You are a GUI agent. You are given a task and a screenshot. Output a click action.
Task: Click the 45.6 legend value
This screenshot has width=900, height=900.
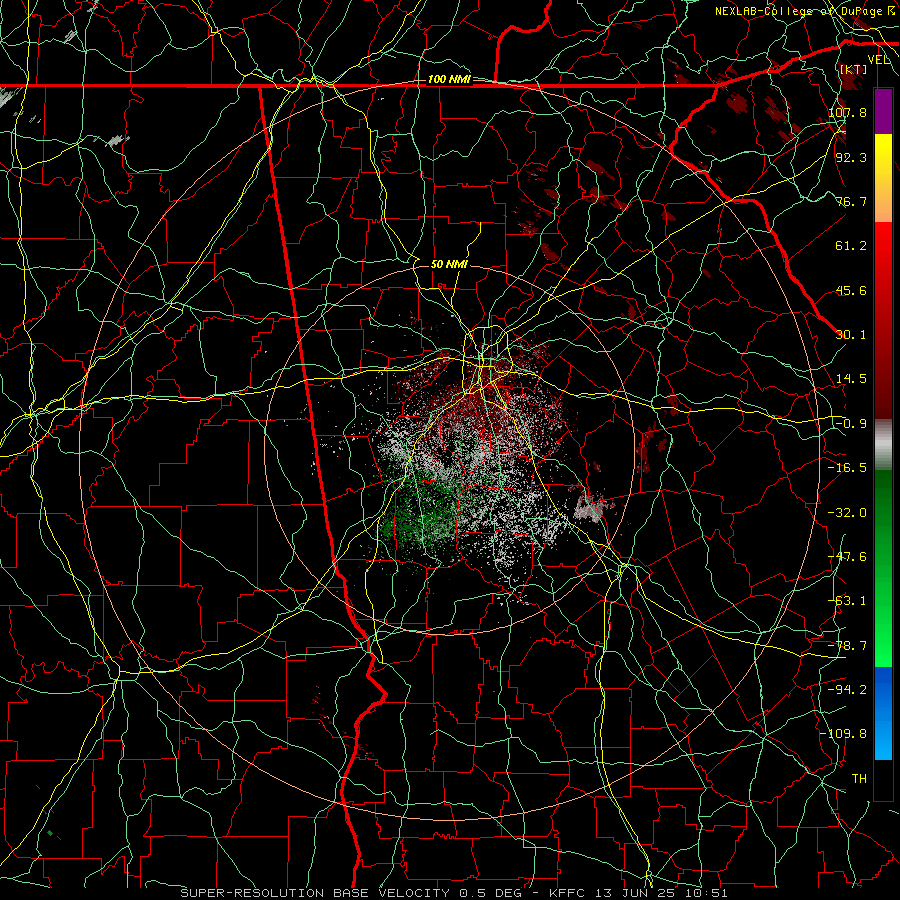[851, 290]
